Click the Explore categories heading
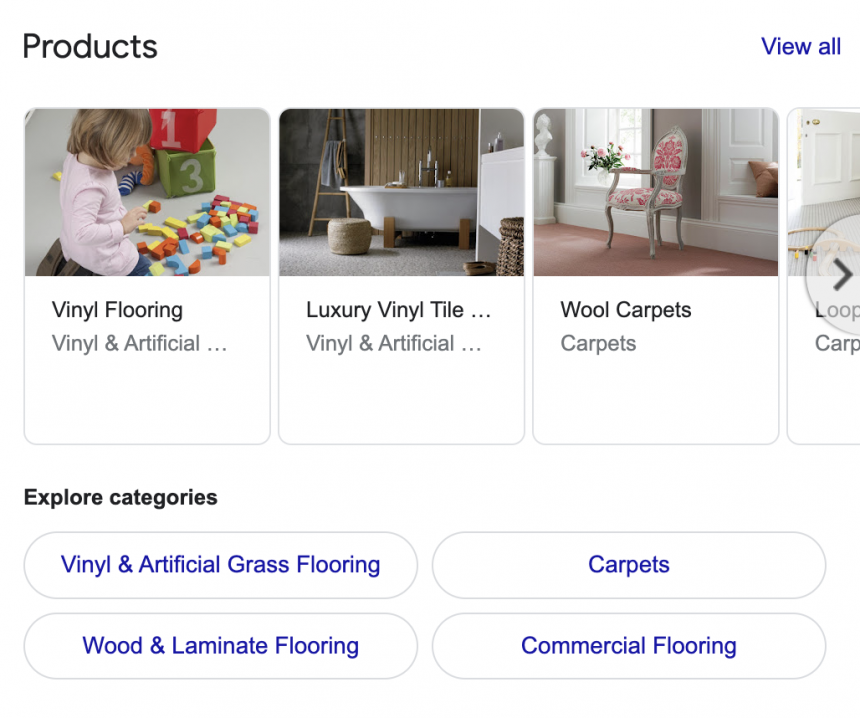 pyautogui.click(x=120, y=498)
